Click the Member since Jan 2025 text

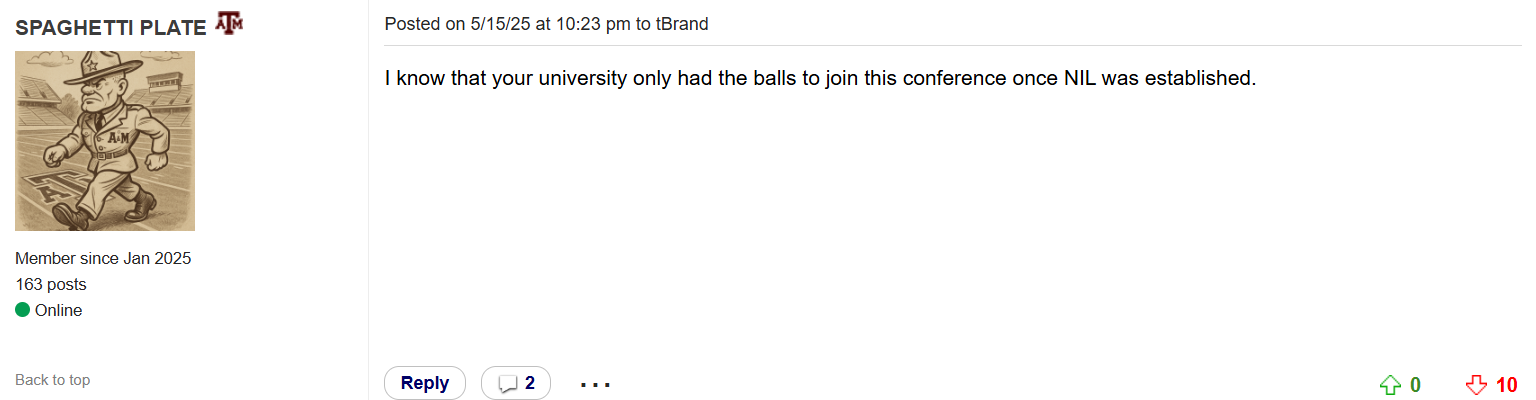[103, 258]
